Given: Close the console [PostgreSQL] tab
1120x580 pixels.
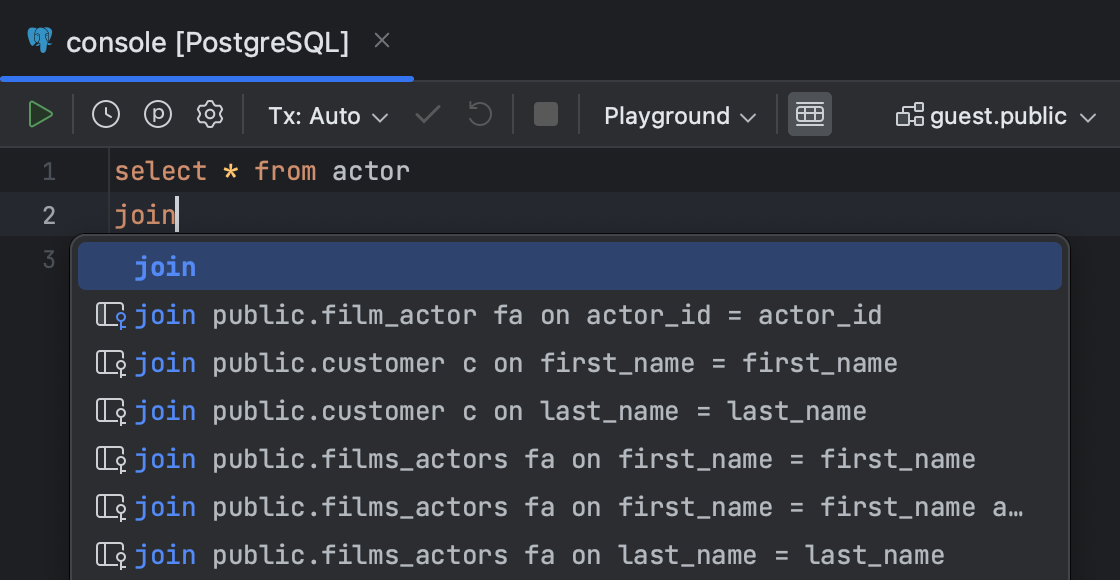Looking at the screenshot, I should [x=381, y=41].
